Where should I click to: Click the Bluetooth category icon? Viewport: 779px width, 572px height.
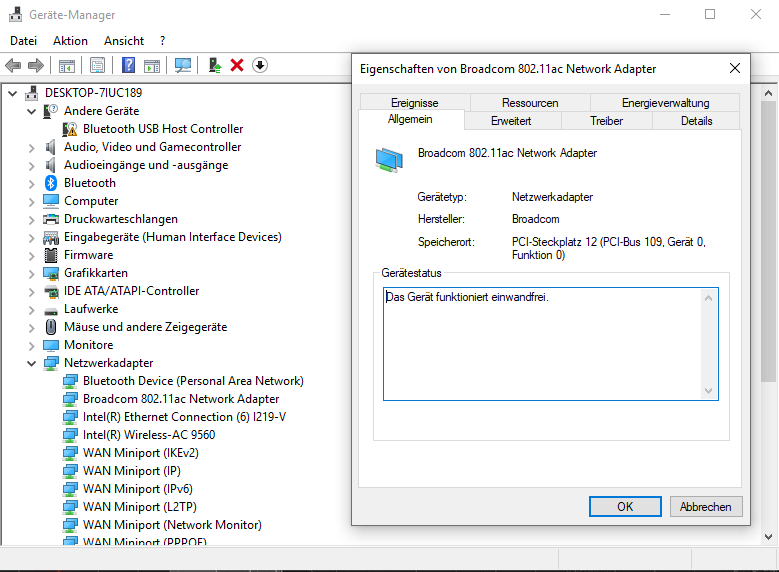coord(51,183)
